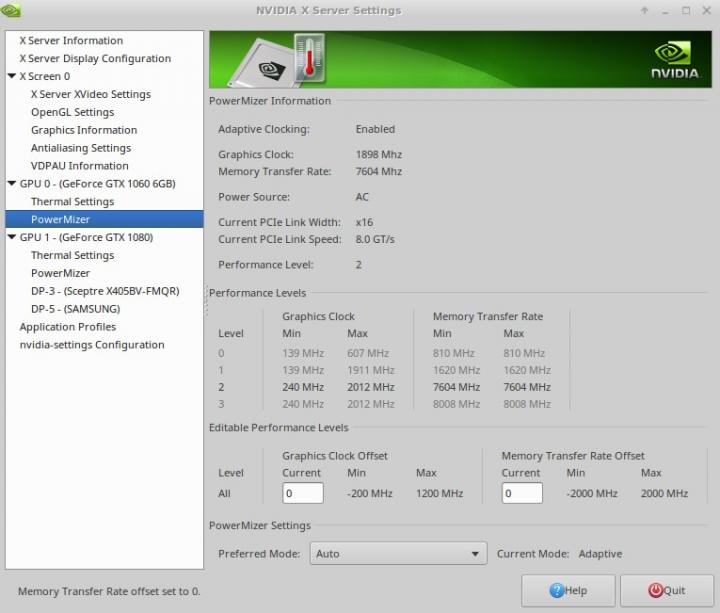Click the keep-above arrow icon in the title bar

(644, 11)
